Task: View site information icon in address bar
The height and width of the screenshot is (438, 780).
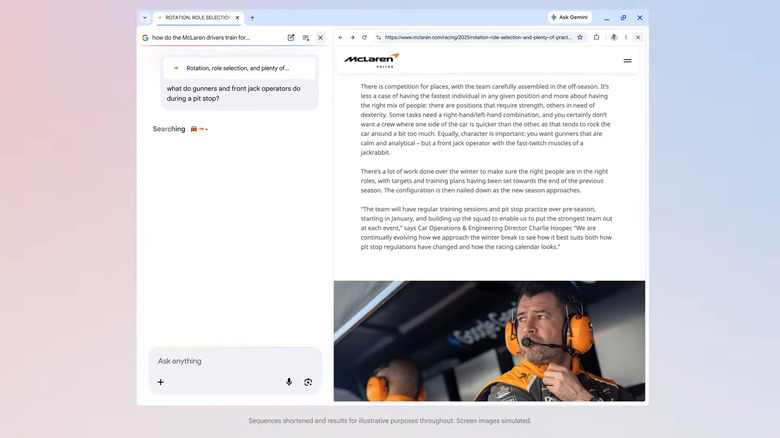Action: coord(379,37)
